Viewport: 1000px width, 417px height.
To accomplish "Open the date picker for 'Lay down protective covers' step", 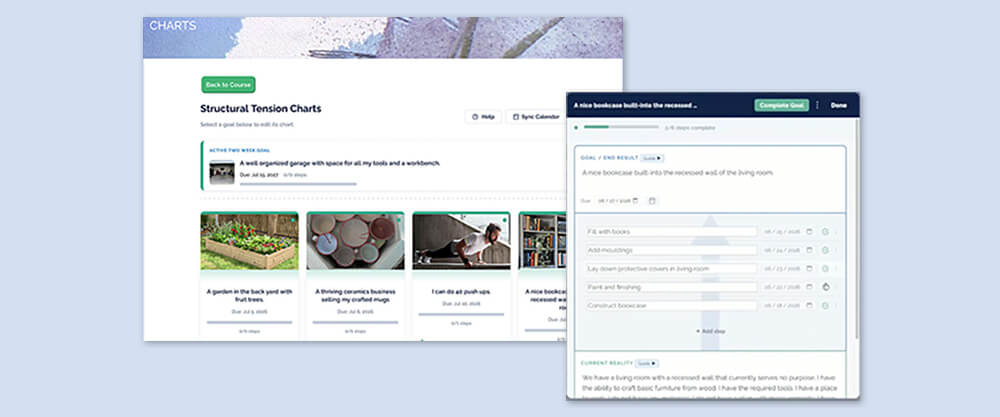I will pos(810,268).
